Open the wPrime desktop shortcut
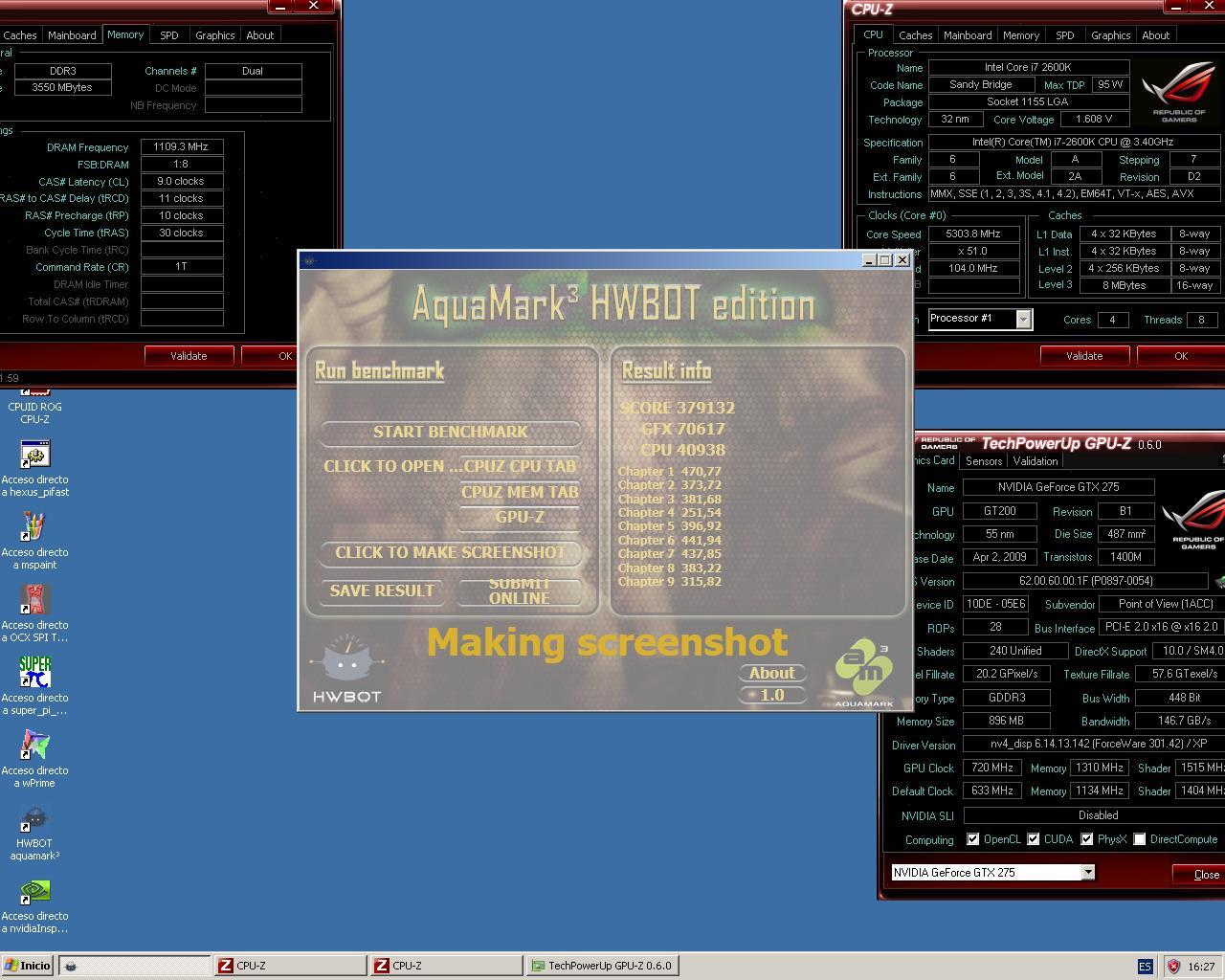The image size is (1225, 980). coord(34,760)
